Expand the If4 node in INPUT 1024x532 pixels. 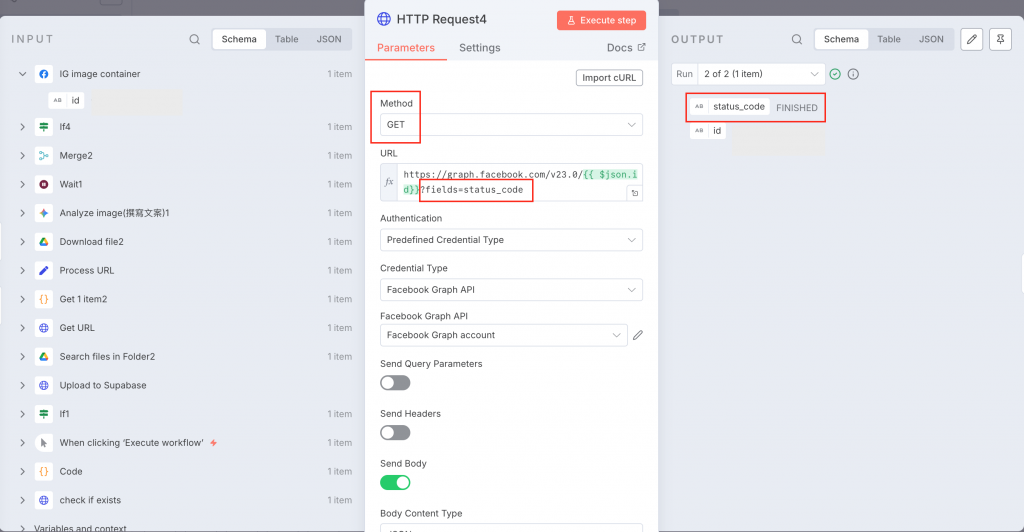22,127
